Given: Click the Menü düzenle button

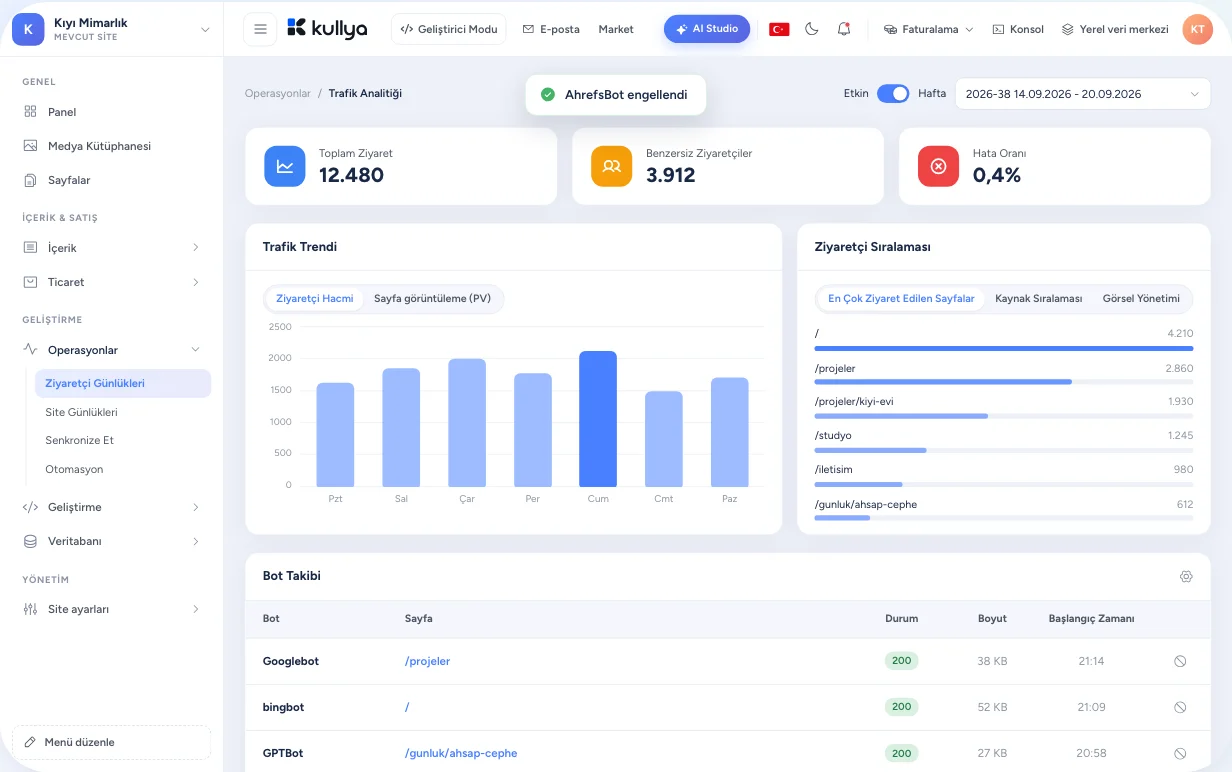Looking at the screenshot, I should [x=112, y=742].
